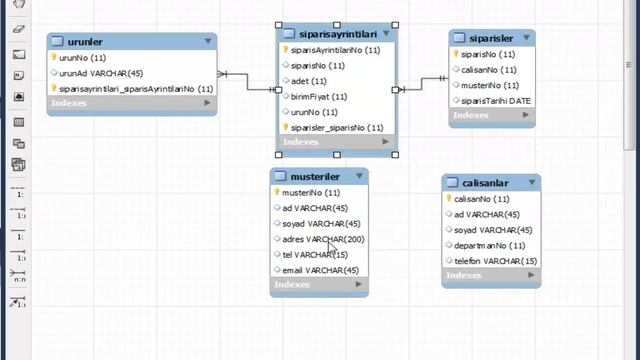This screenshot has height=360, width=640.
Task: Click table icon in siparisler header
Action: pyautogui.click(x=459, y=38)
